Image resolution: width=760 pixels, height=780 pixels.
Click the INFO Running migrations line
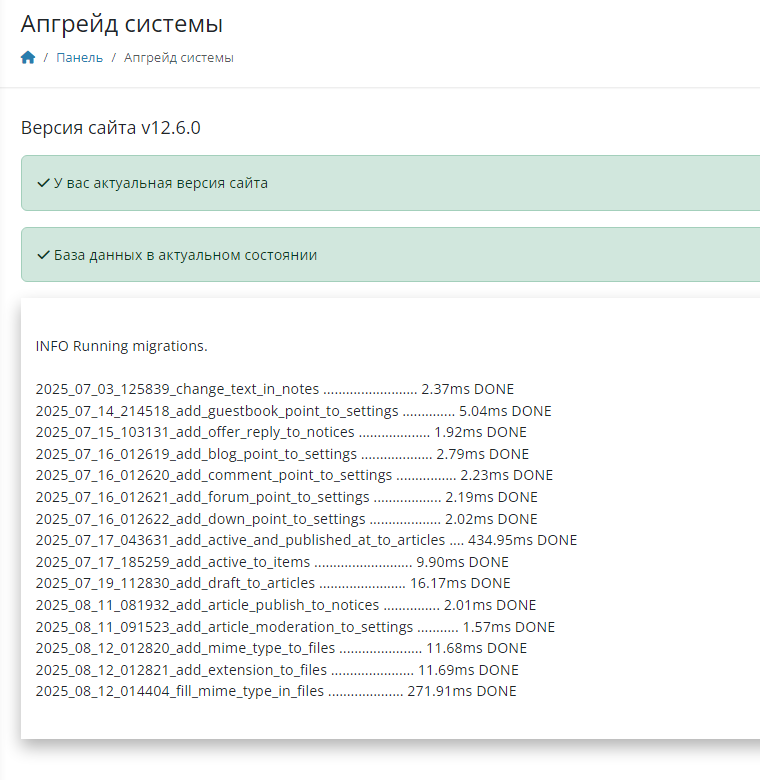(121, 346)
